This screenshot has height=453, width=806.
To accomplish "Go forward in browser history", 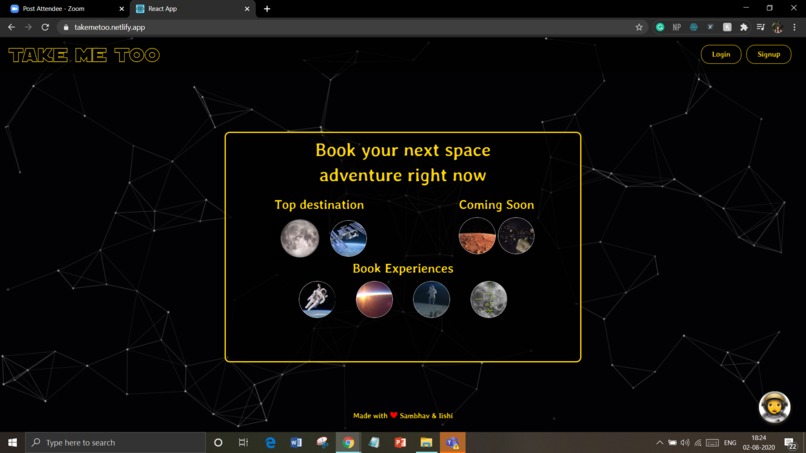I will tap(28, 27).
